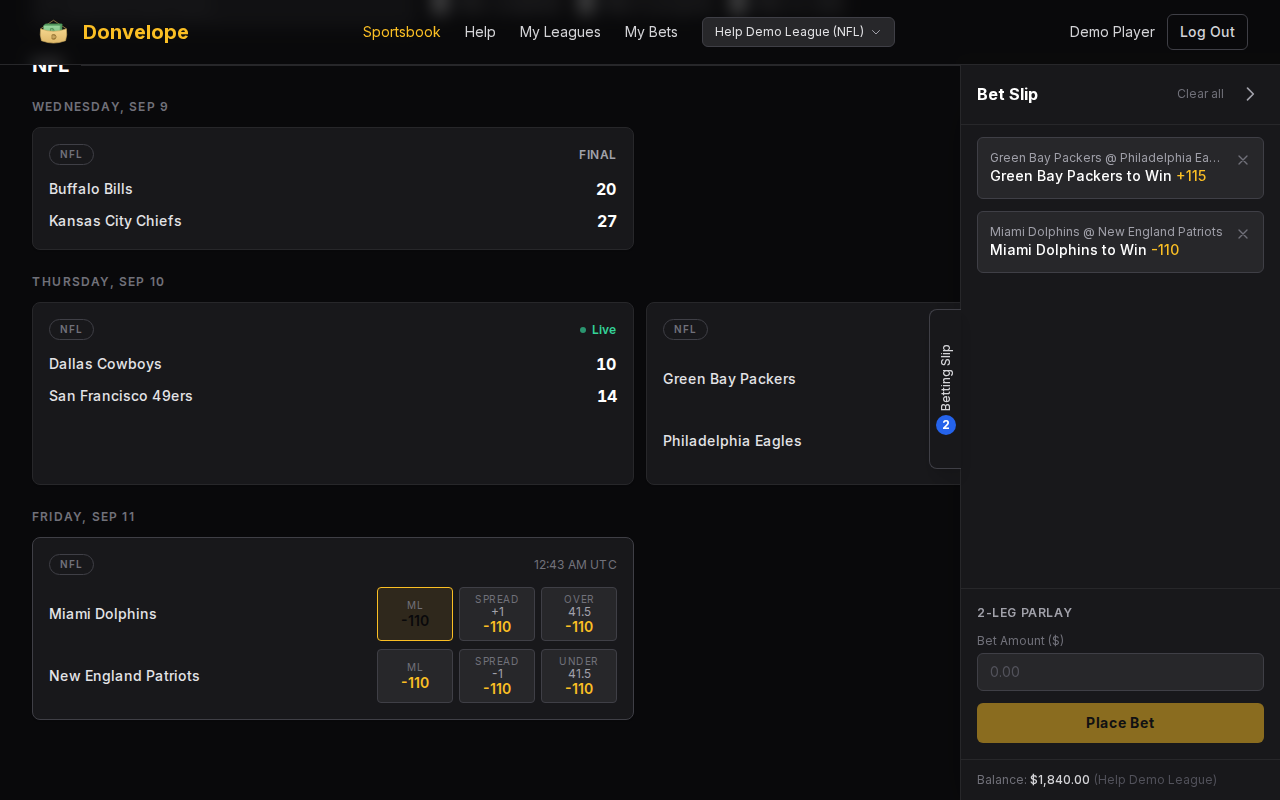Open the live Cowboys vs 49ers game card

tap(333, 393)
